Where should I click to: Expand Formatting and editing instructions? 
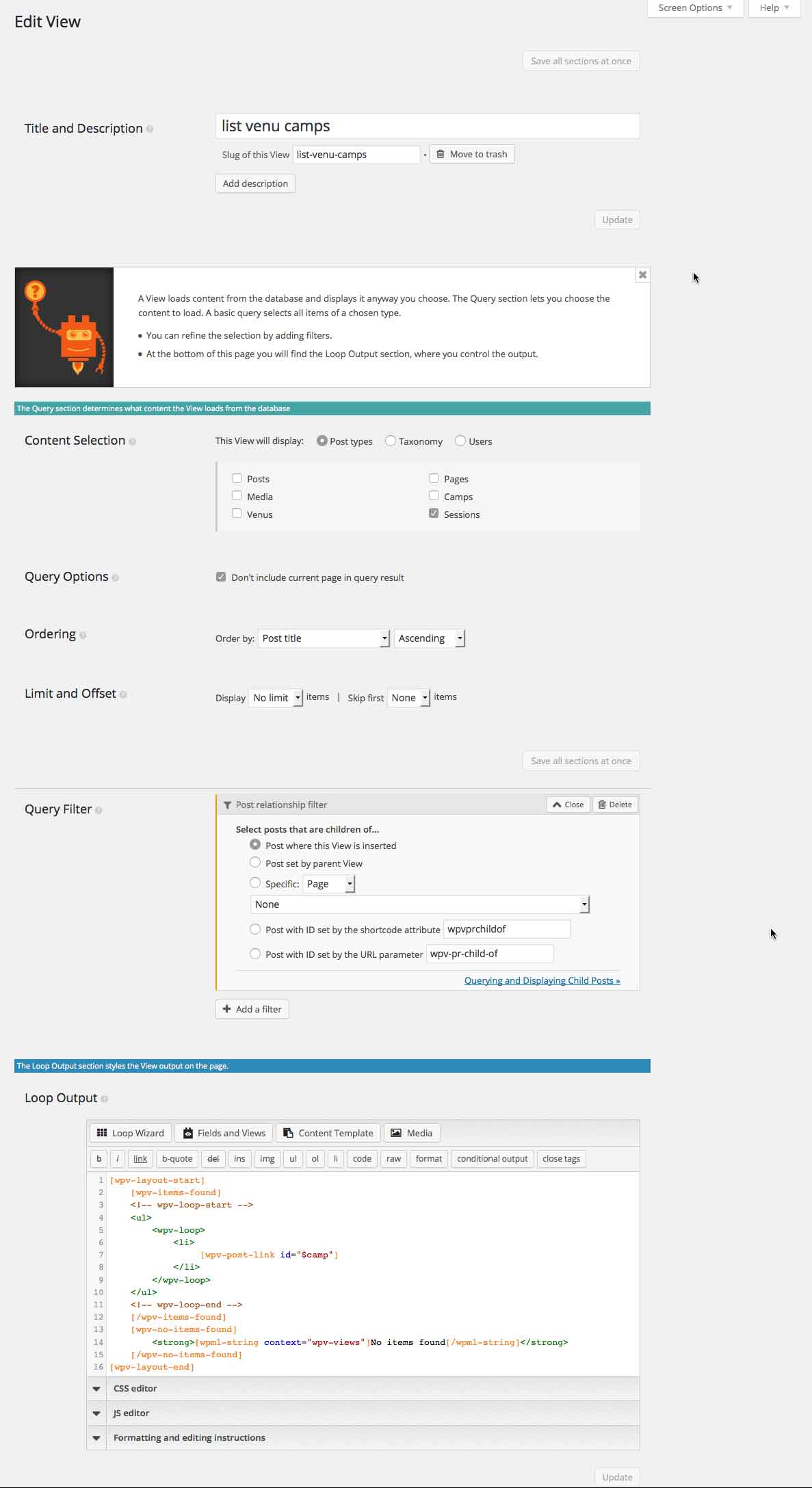pyautogui.click(x=363, y=1437)
